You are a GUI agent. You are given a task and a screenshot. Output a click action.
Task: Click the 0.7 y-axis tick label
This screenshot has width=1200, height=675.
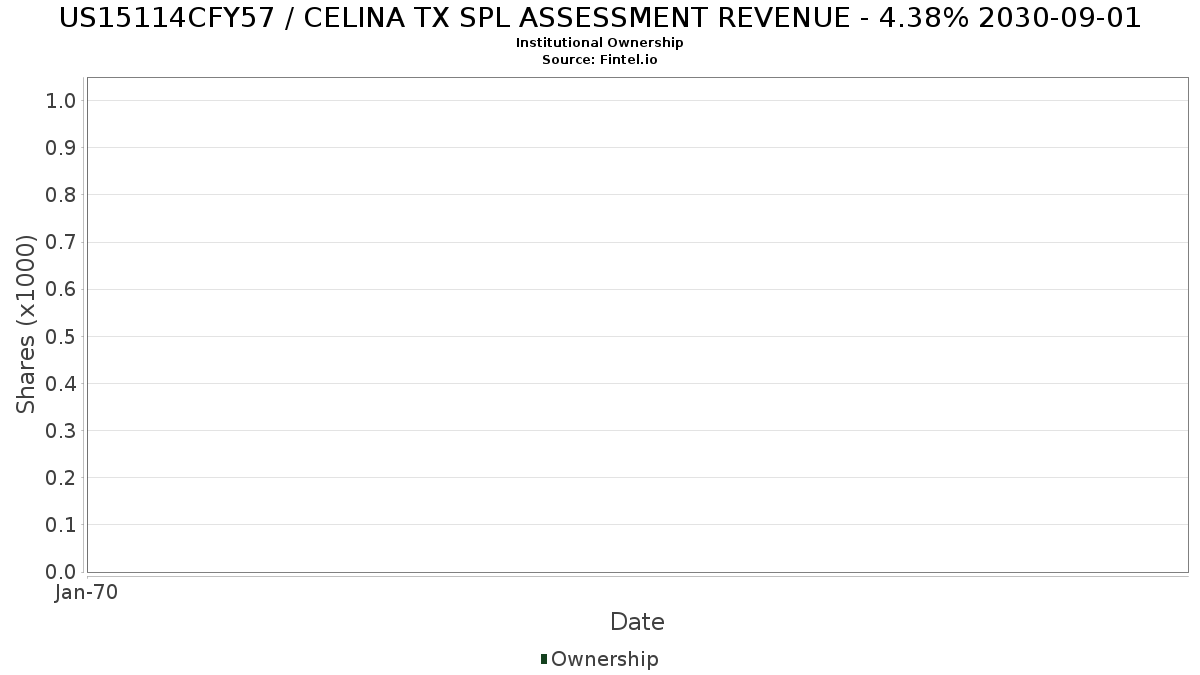click(x=61, y=242)
